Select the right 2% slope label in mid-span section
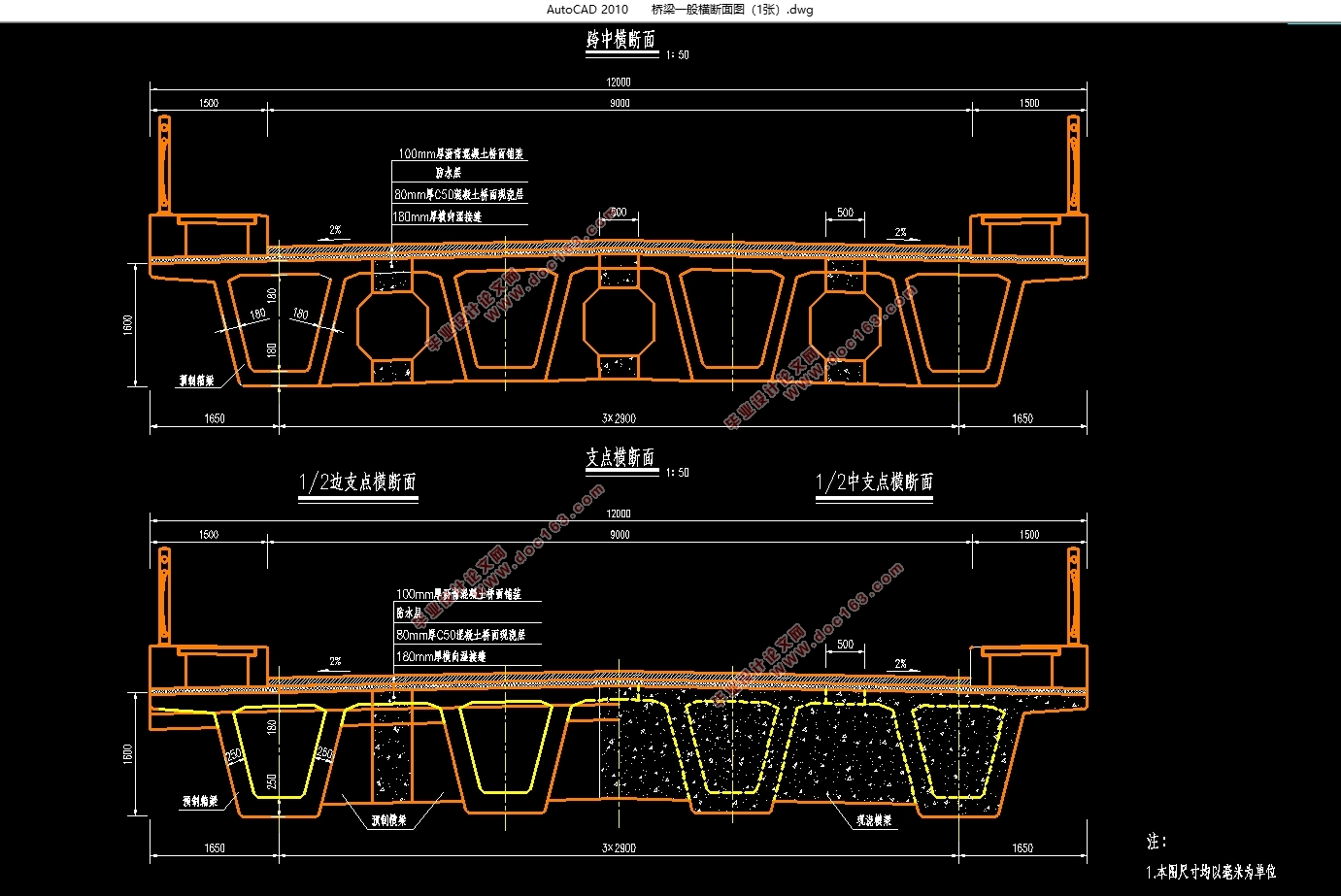1341x896 pixels. 901,233
